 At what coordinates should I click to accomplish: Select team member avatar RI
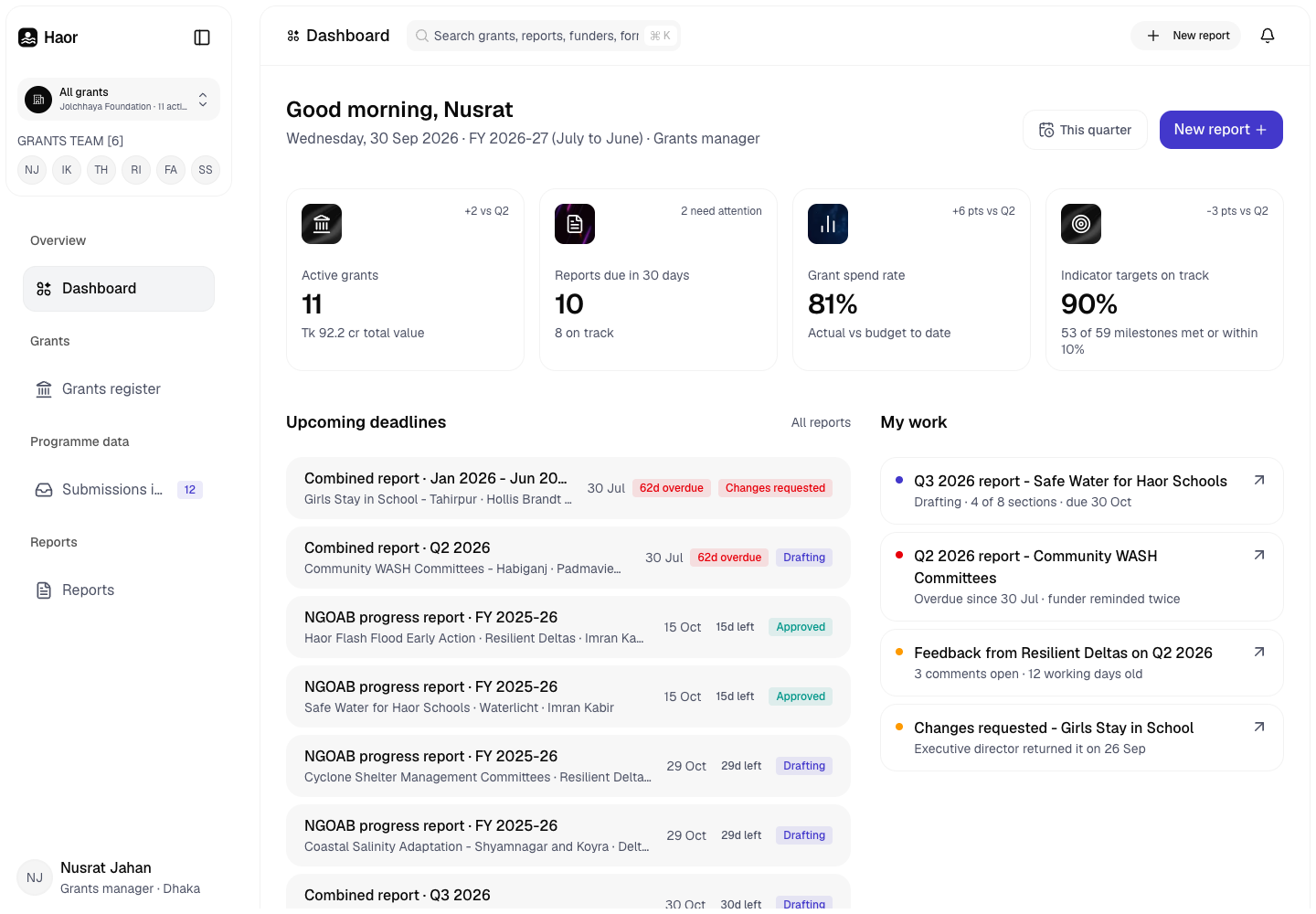(x=136, y=170)
